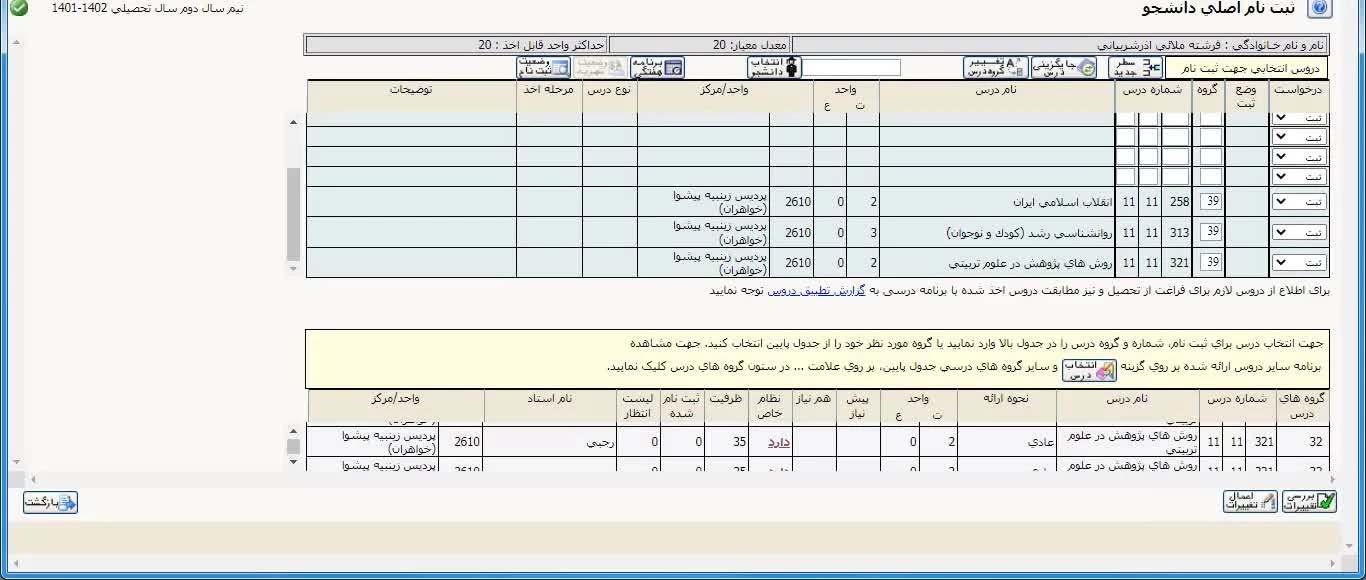Open انتخاب دانشجو (select student)
Image resolution: width=1366 pixels, height=580 pixels.
point(775,67)
